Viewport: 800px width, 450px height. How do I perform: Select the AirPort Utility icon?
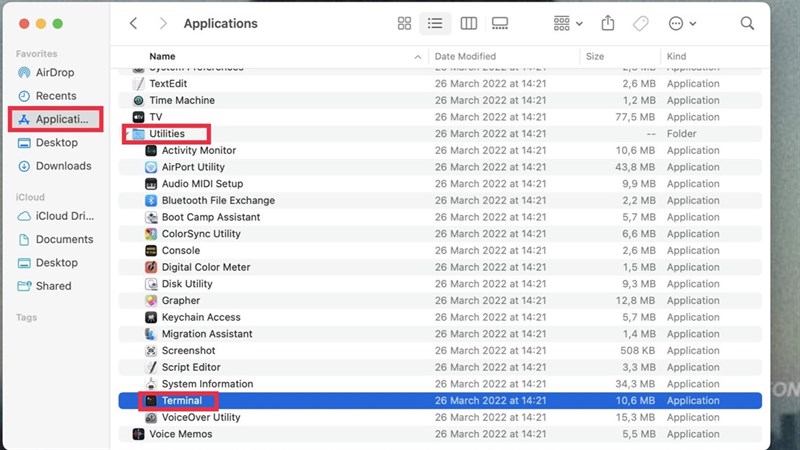(151, 167)
